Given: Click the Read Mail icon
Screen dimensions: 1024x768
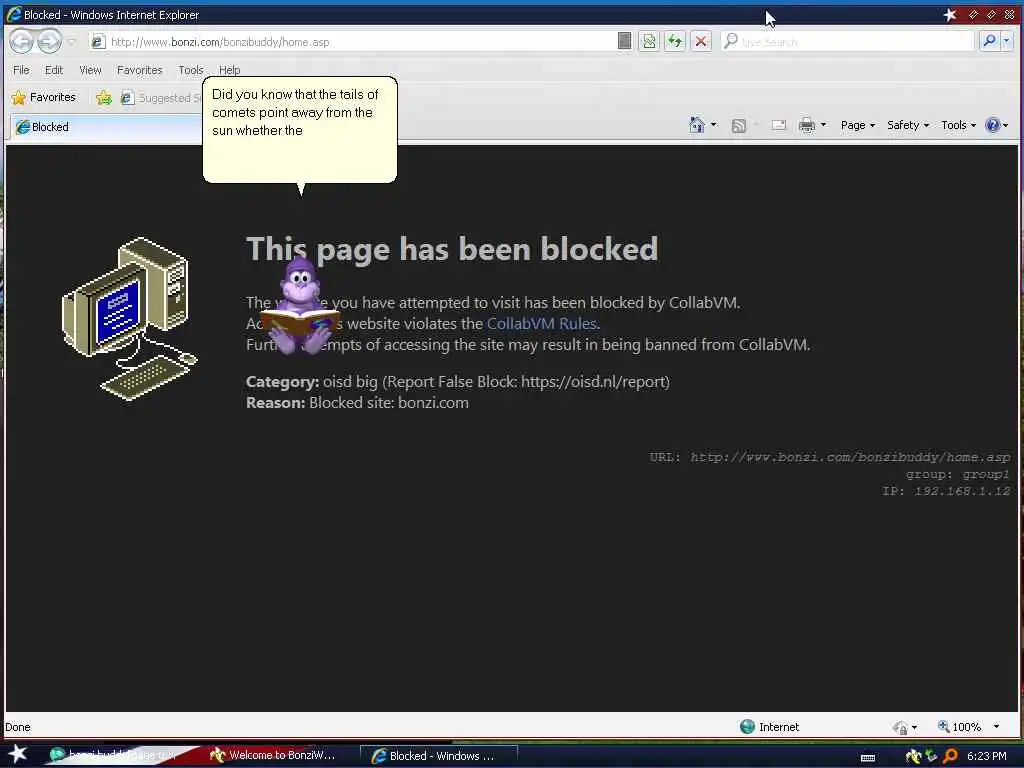Looking at the screenshot, I should (778, 125).
